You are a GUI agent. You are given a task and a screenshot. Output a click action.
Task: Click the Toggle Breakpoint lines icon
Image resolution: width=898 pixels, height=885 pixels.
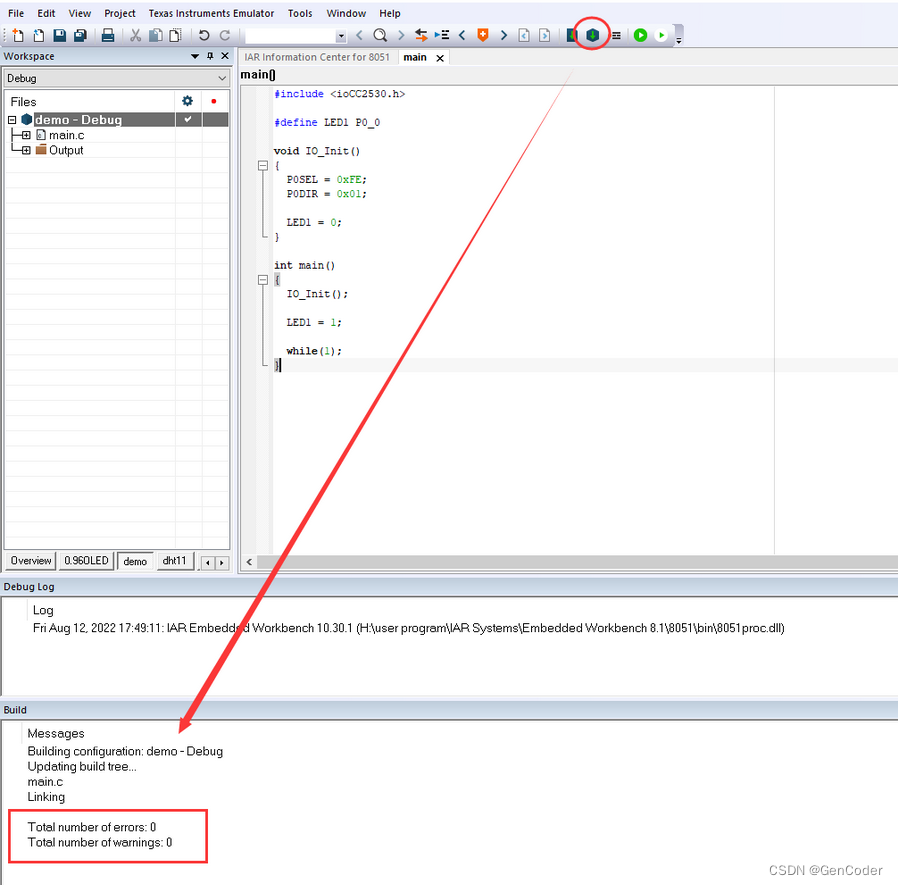(616, 36)
